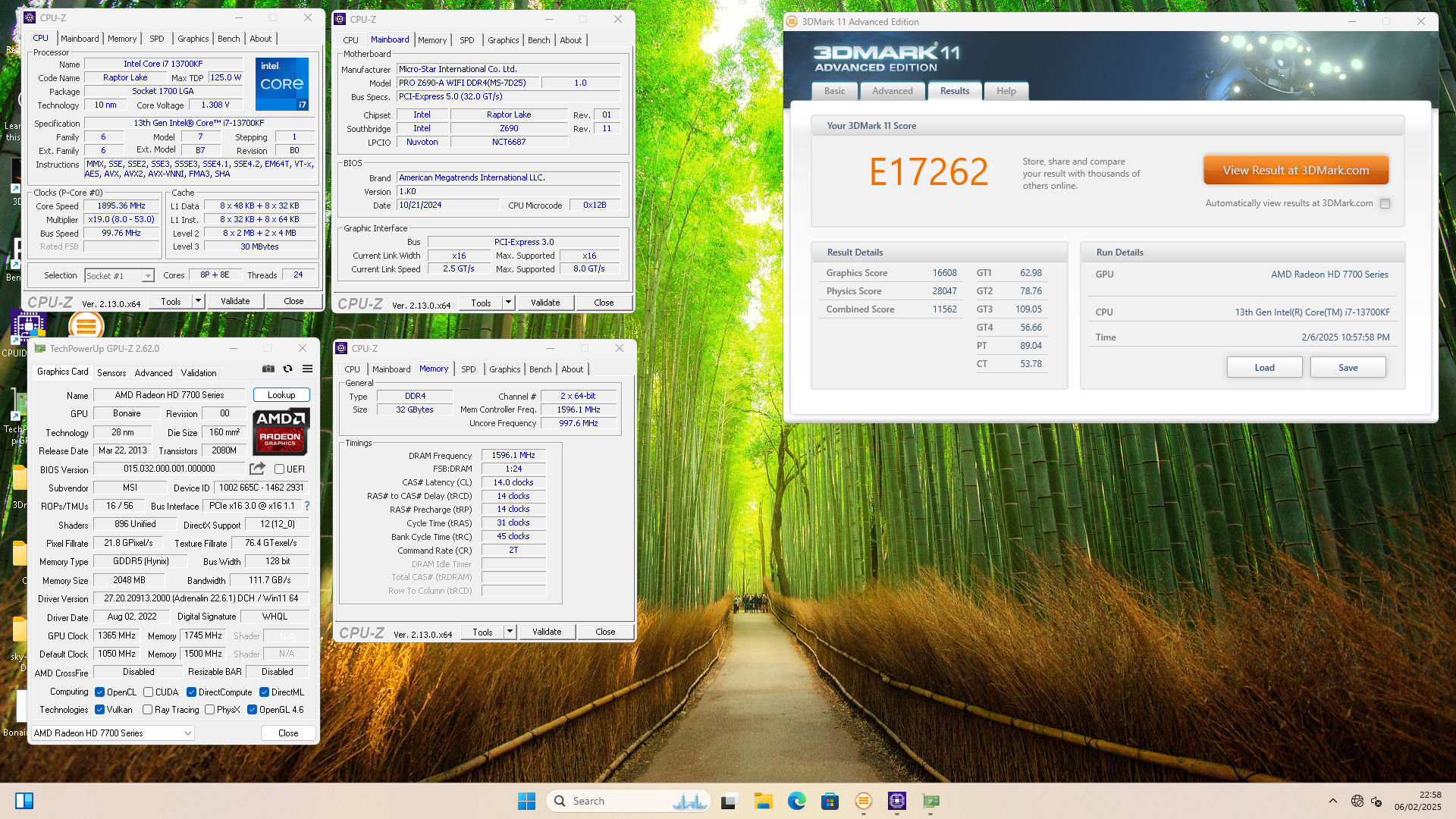Launch Microsoft Edge from the taskbar
Viewport: 1456px width, 819px height.
point(796,801)
